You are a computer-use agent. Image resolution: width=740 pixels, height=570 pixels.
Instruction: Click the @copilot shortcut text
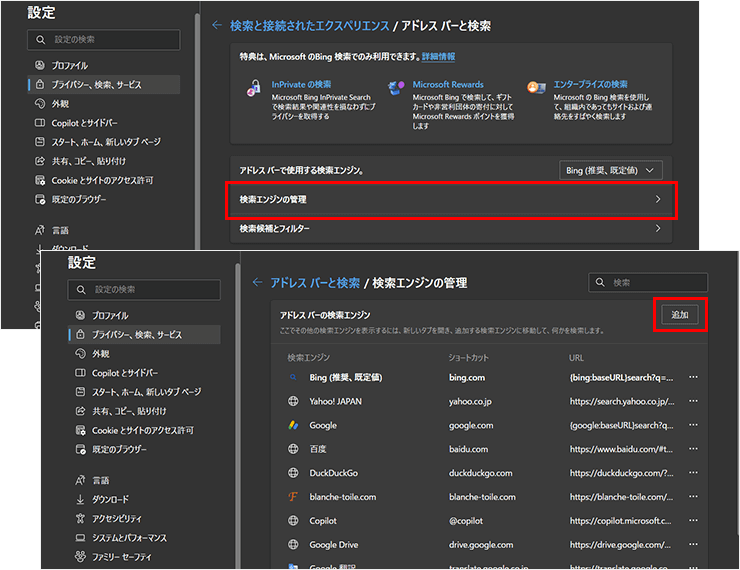click(x=466, y=521)
